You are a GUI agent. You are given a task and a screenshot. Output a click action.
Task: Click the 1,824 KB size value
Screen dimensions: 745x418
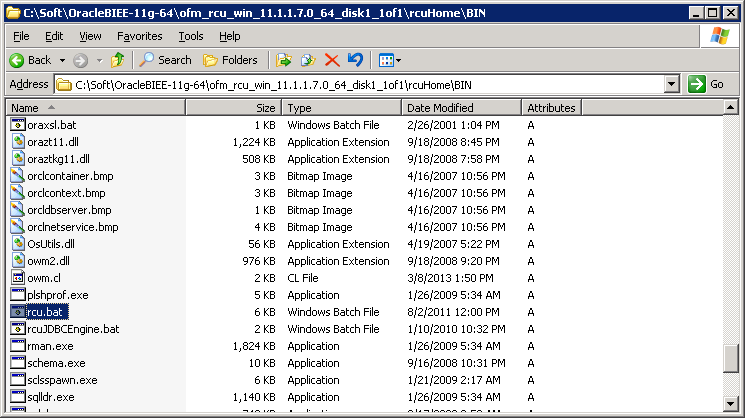(x=254, y=346)
